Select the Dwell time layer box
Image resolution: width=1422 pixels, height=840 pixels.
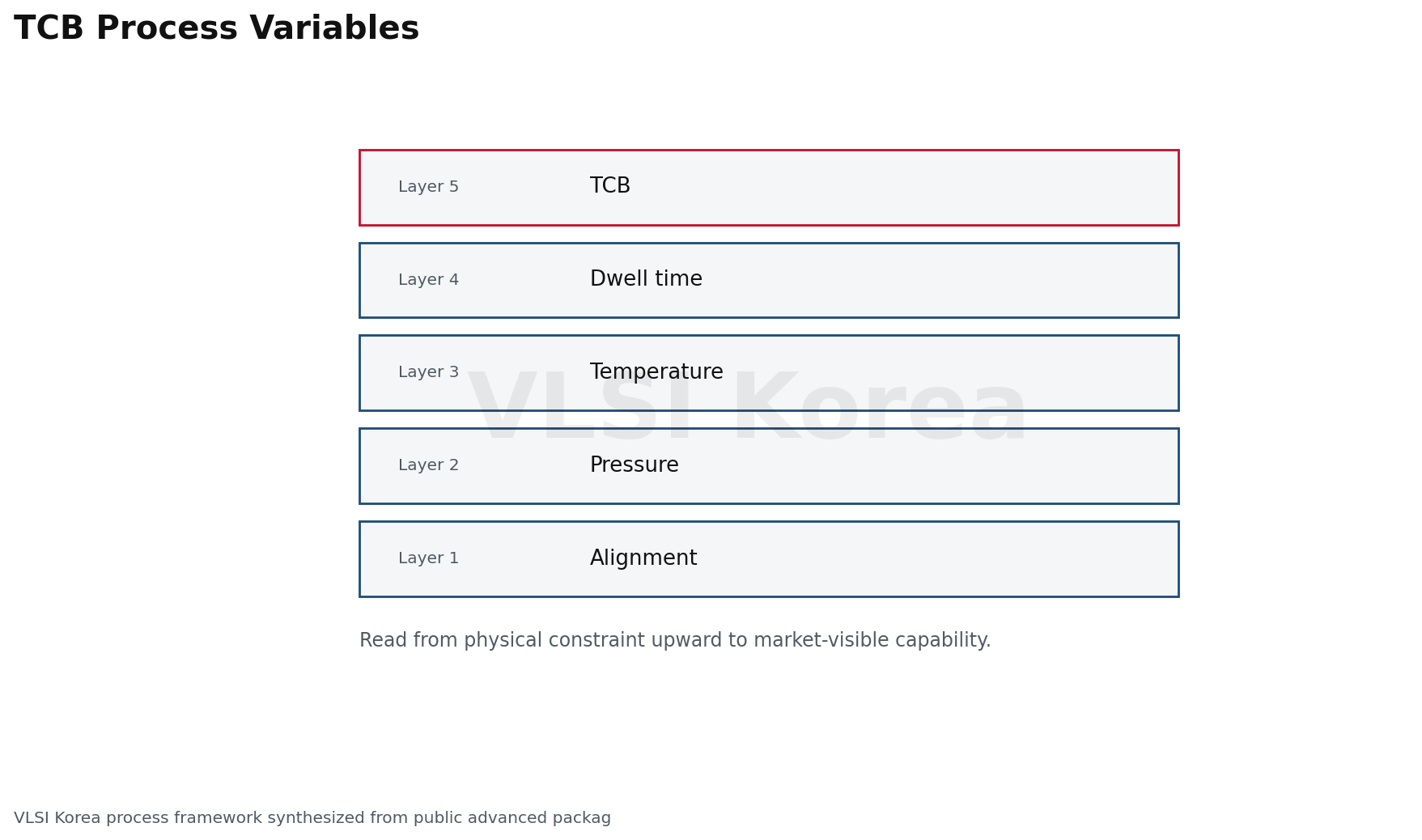point(769,280)
